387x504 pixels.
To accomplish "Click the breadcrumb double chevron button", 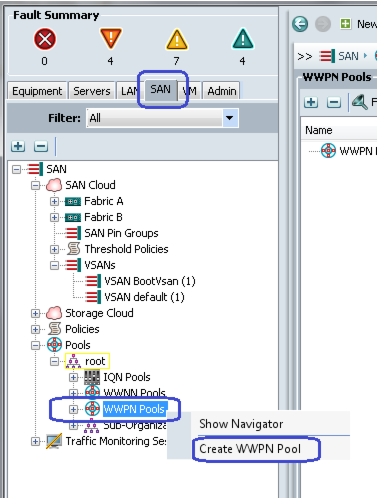I will click(305, 56).
